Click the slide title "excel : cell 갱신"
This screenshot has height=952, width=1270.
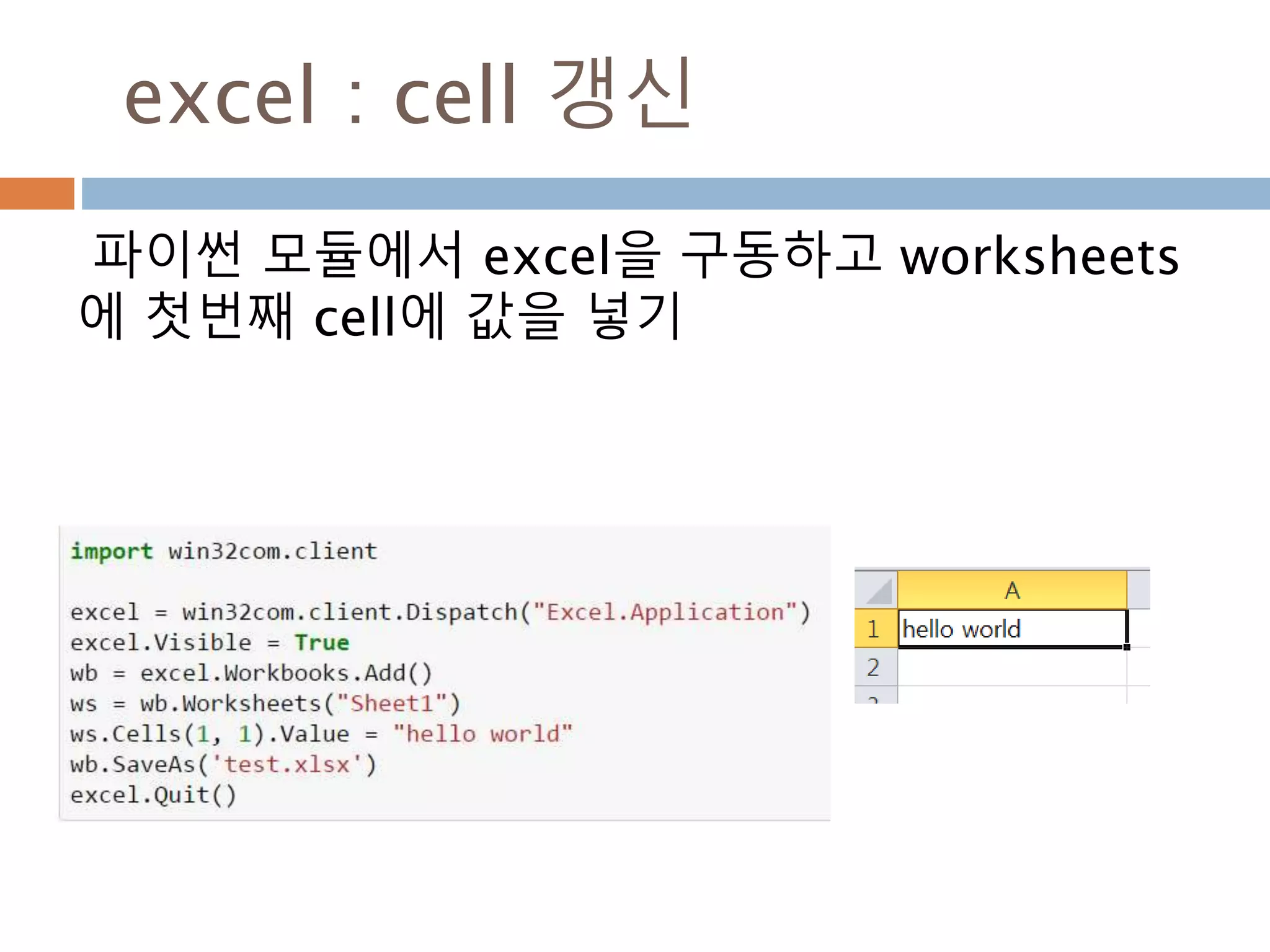(x=408, y=94)
